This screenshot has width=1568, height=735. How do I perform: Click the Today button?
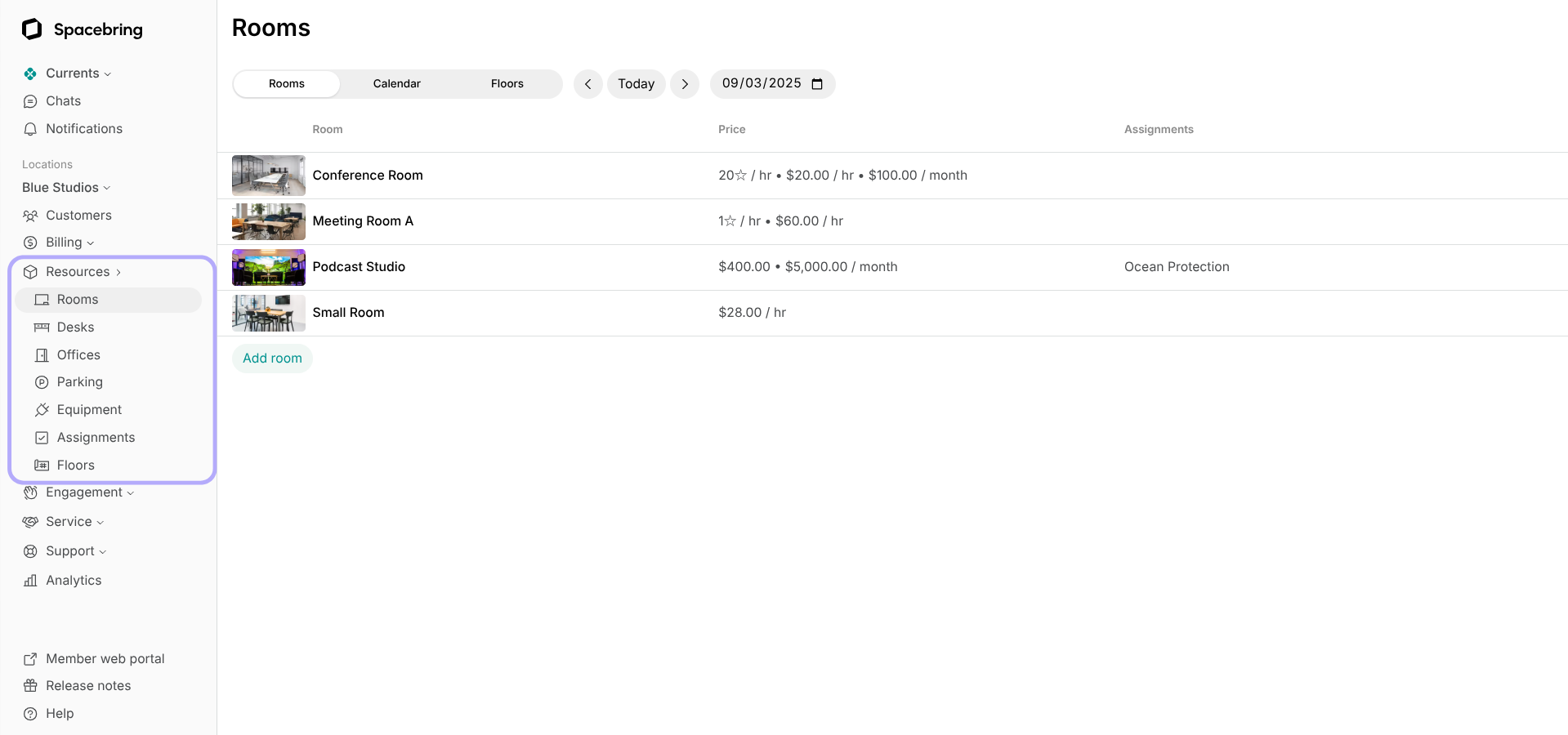coord(637,84)
